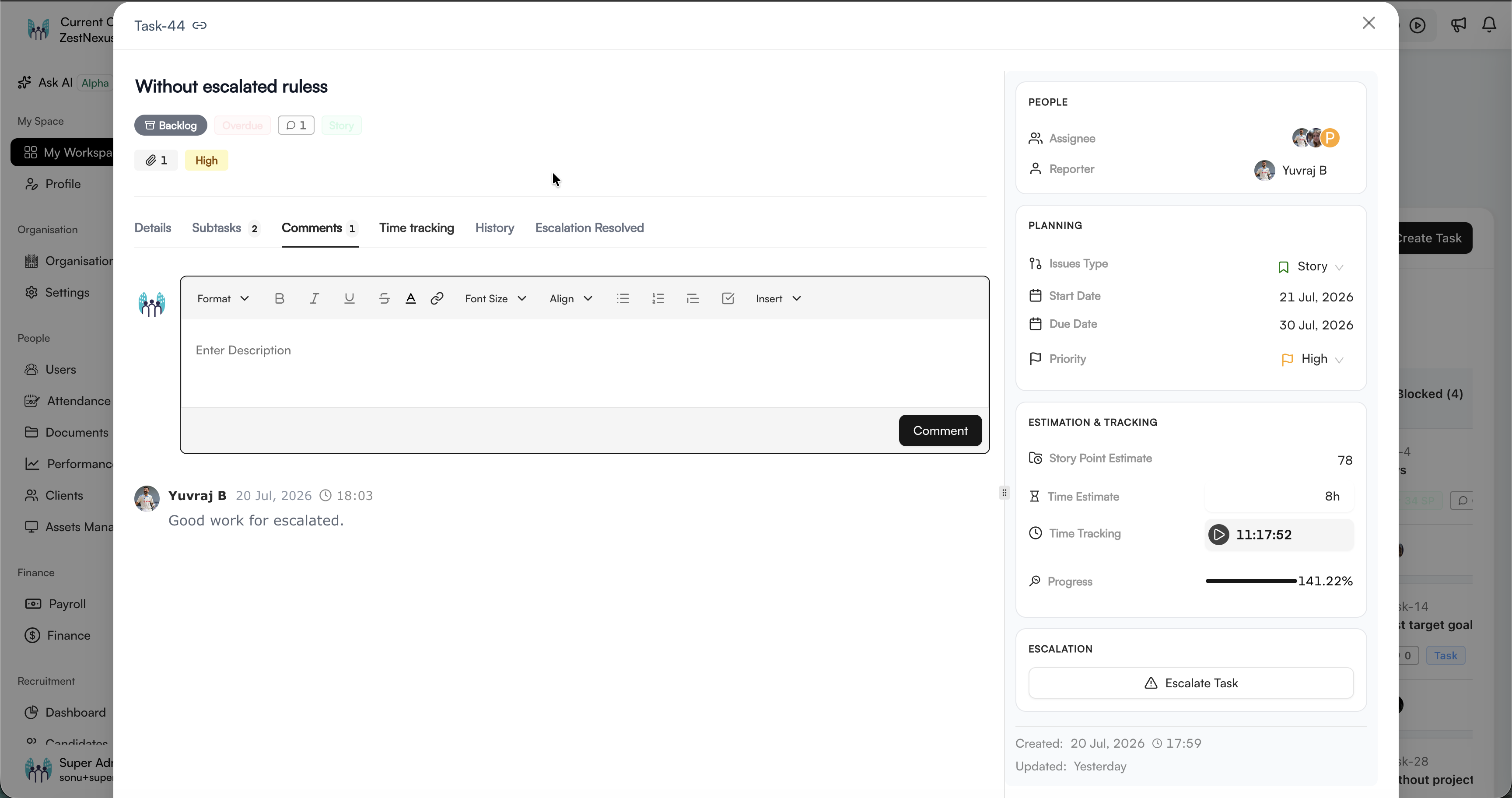Apply numbered list in editor
Screen dimensions: 1512x798
pyautogui.click(x=658, y=299)
